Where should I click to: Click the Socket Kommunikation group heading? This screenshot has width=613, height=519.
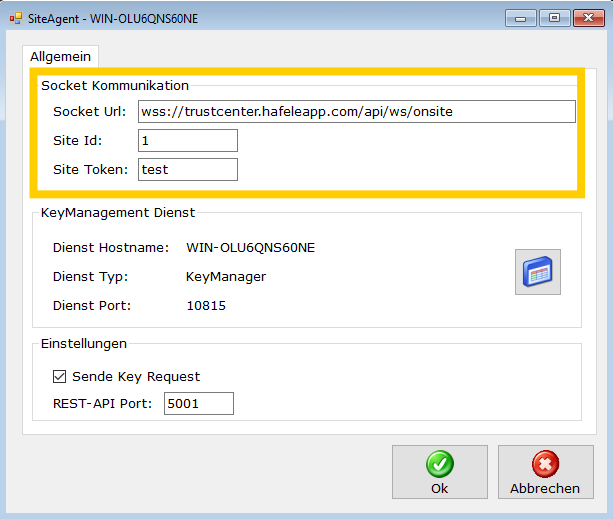coord(115,86)
